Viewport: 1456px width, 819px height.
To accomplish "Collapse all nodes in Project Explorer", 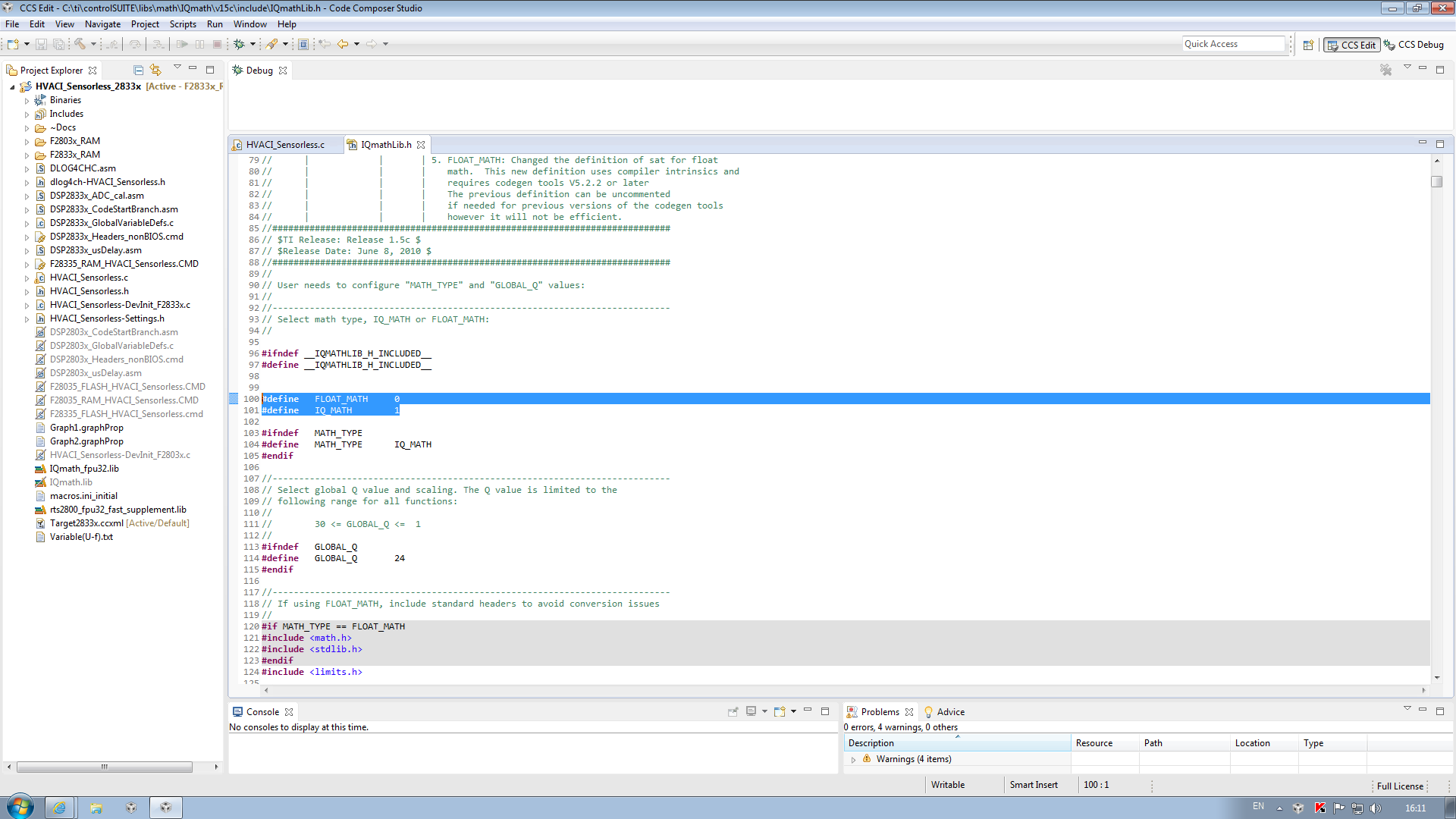I will coord(138,69).
